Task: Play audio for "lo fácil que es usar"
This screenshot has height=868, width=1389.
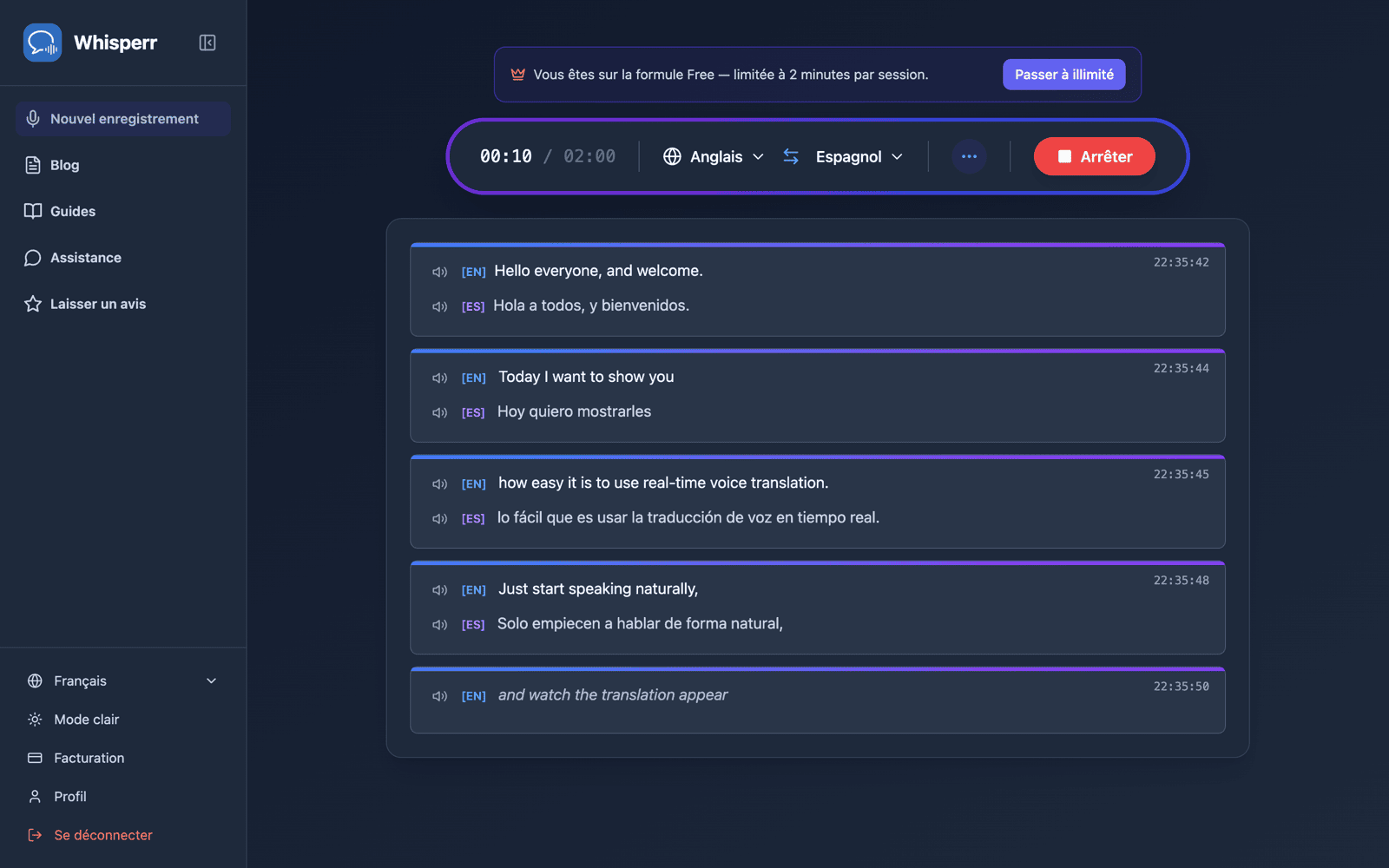Action: click(x=440, y=518)
